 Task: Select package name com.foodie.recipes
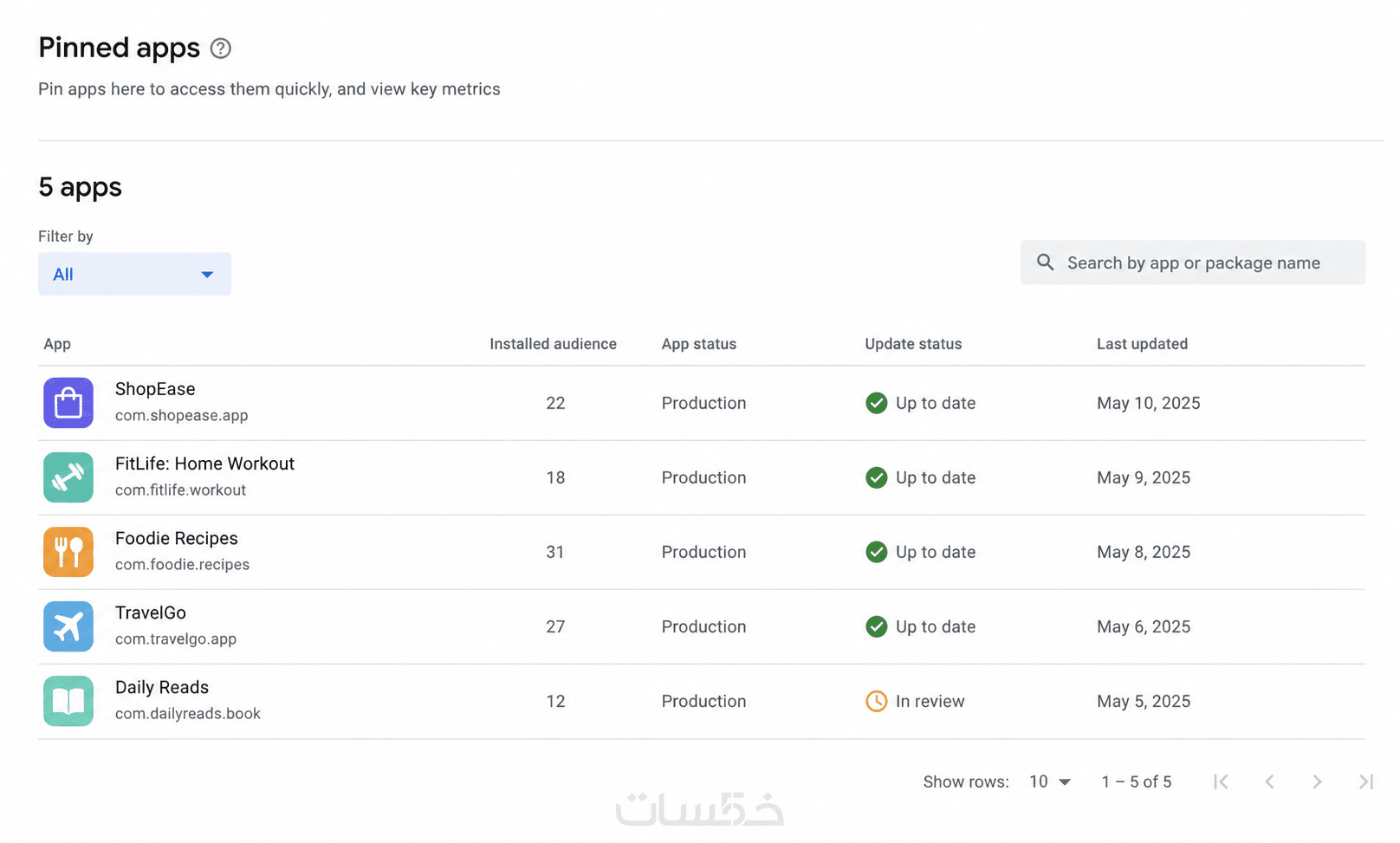pyautogui.click(x=182, y=564)
